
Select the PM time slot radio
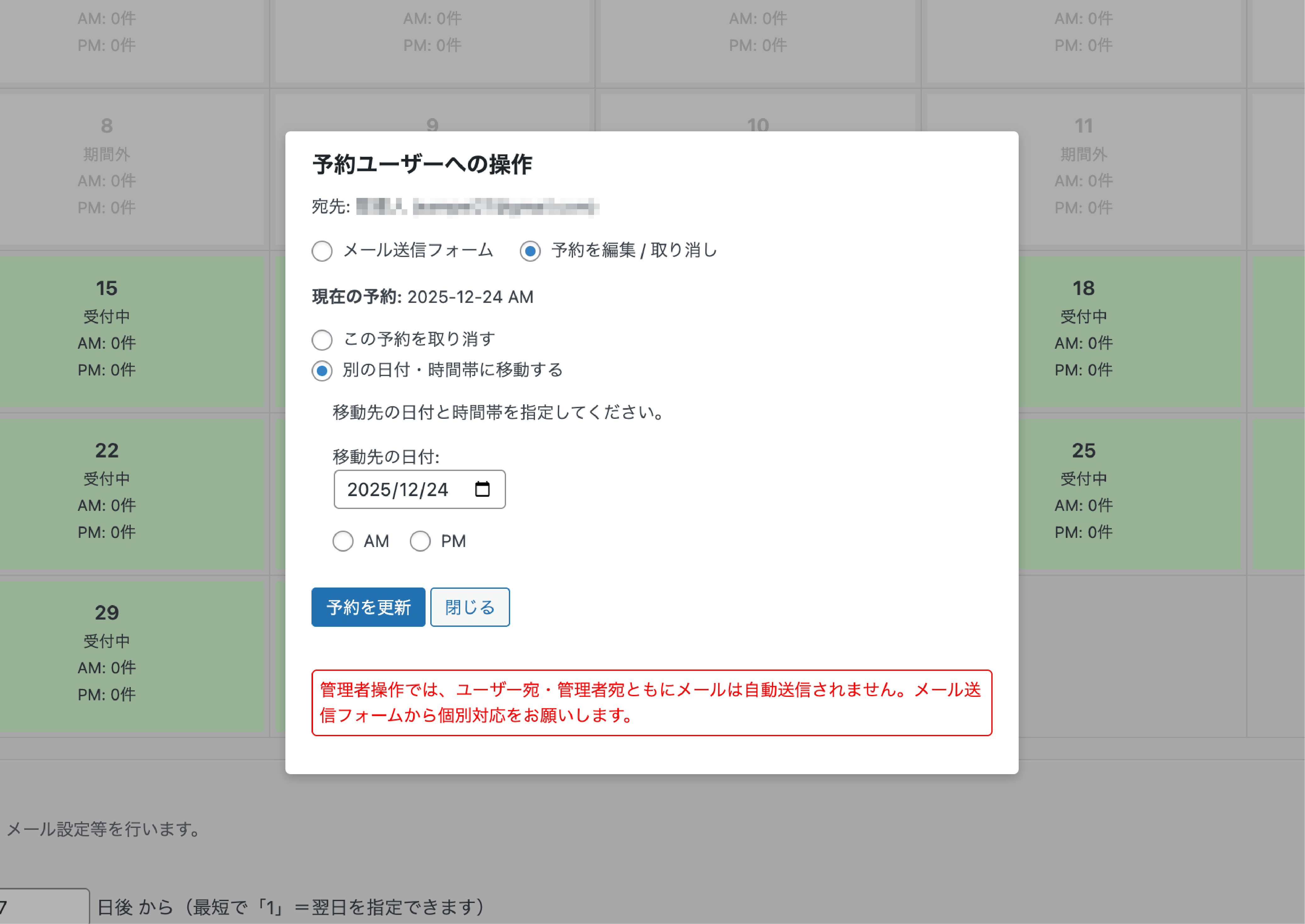(420, 541)
